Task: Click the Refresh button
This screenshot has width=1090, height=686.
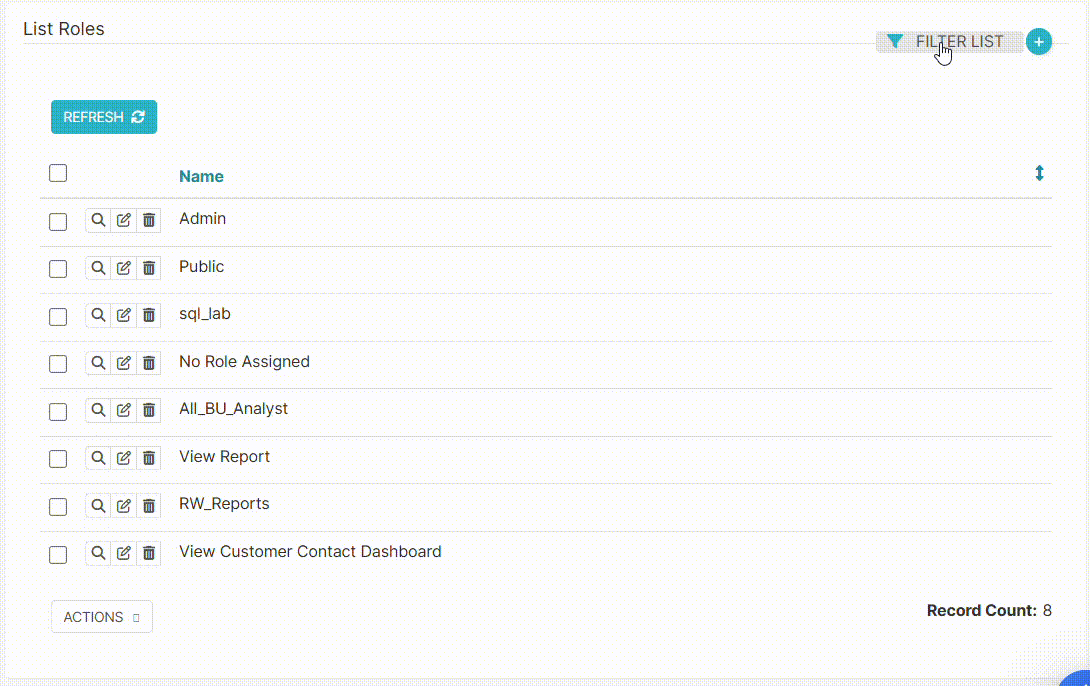Action: (x=104, y=117)
